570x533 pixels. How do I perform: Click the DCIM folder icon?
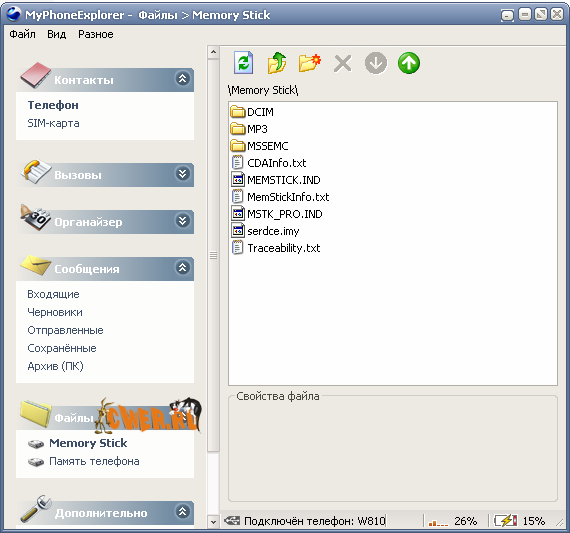pos(238,112)
